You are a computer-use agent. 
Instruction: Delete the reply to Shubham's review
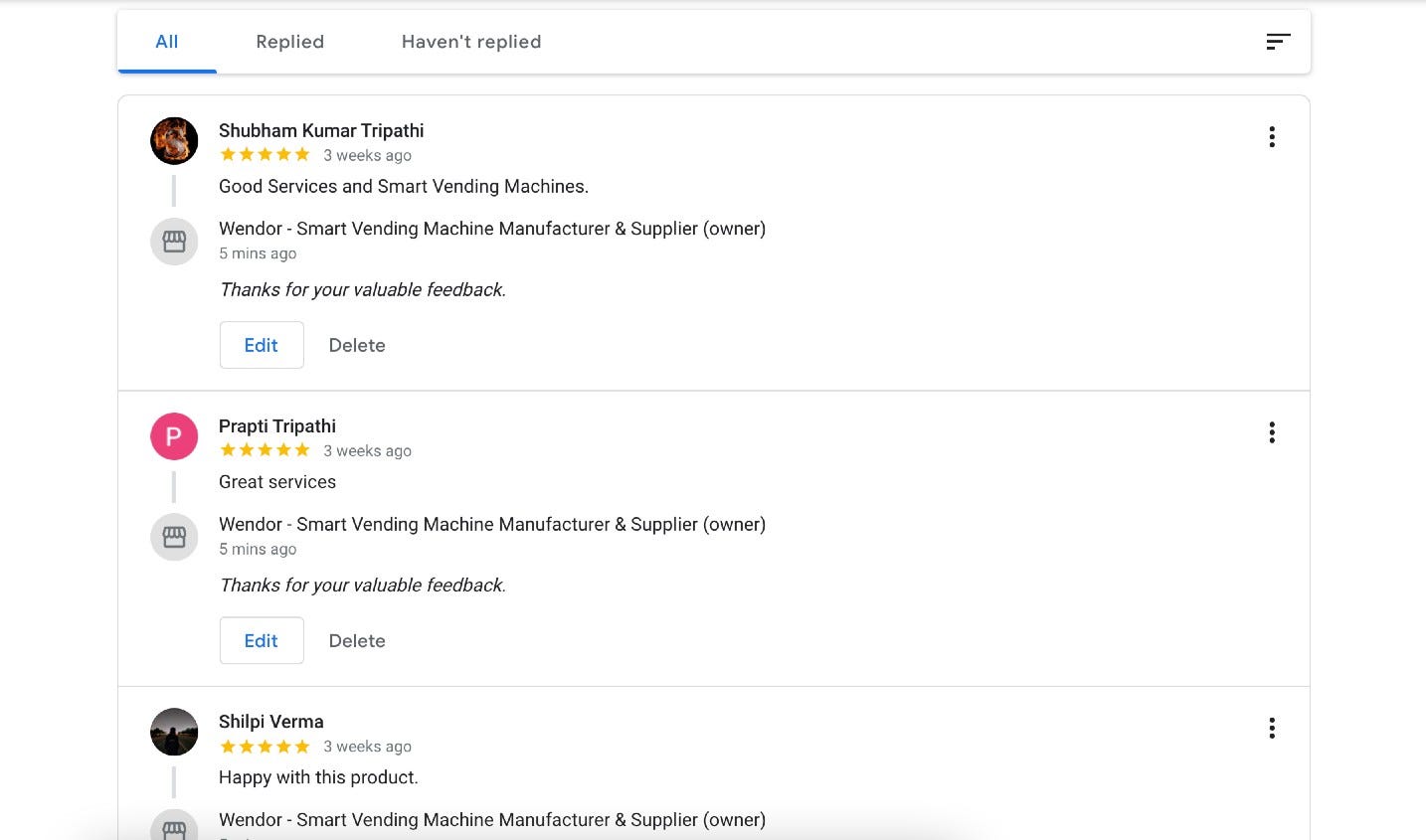(x=357, y=345)
